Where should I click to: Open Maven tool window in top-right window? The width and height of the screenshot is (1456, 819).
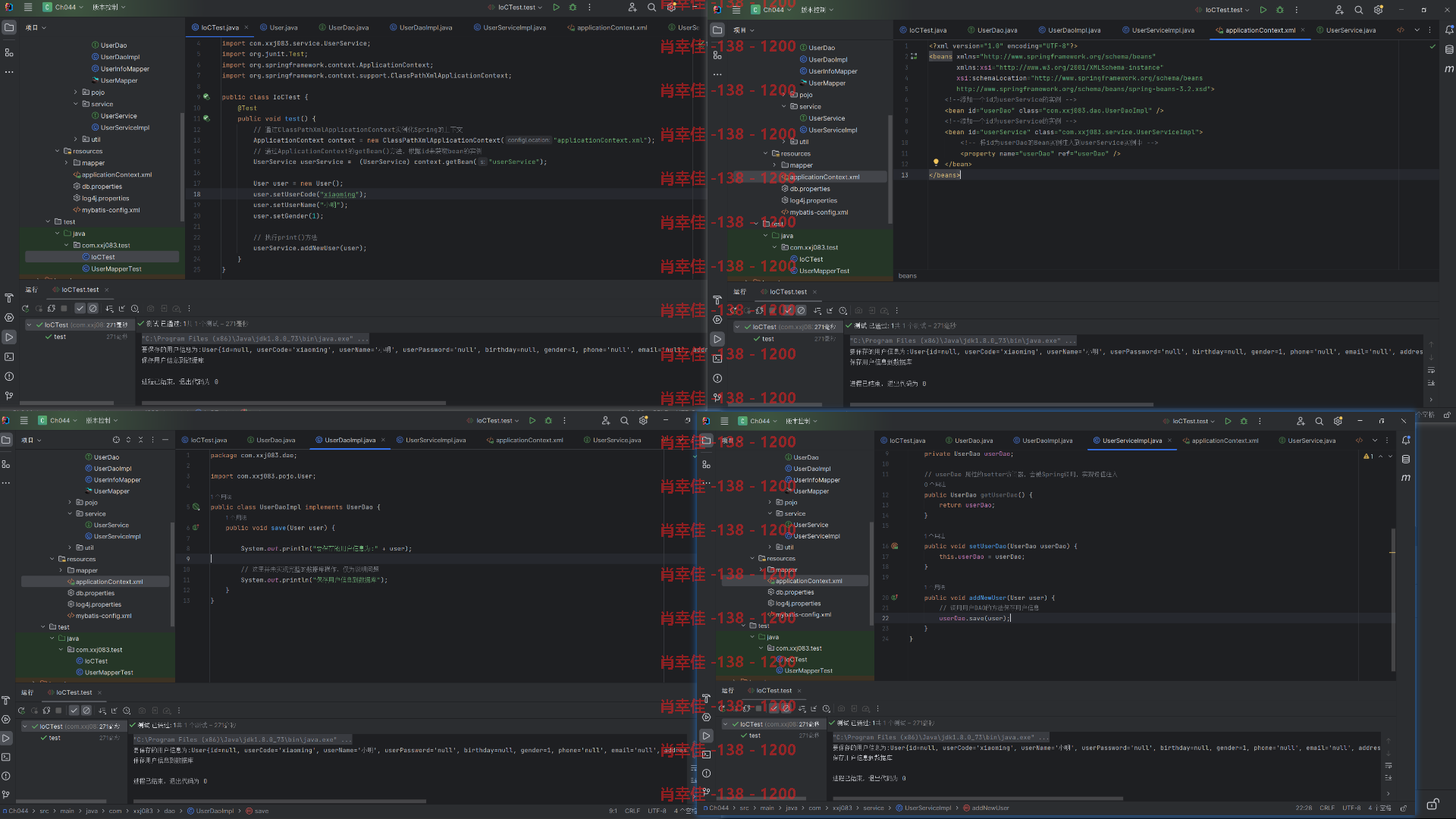(1449, 68)
